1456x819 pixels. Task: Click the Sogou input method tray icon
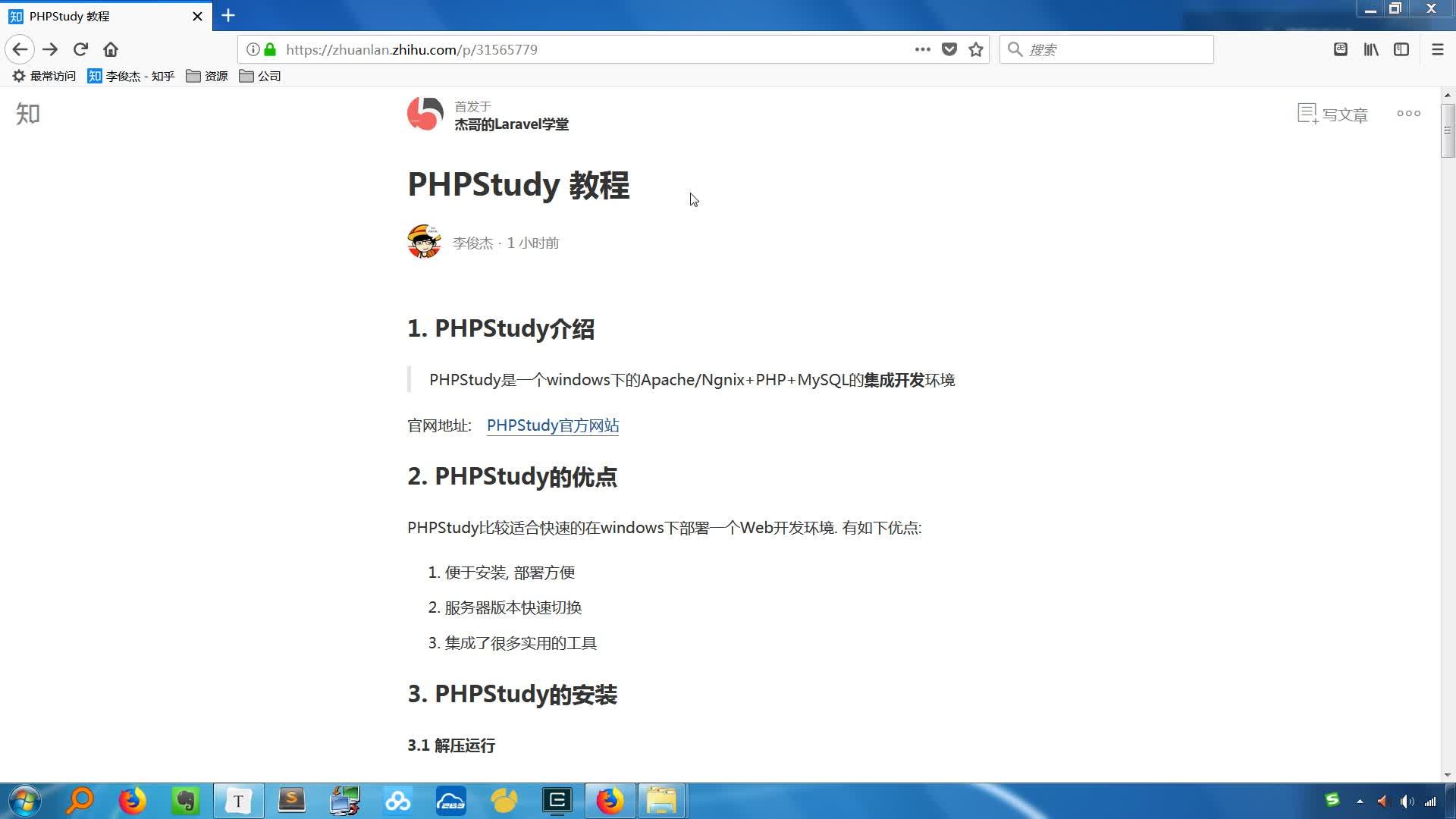(1332, 801)
